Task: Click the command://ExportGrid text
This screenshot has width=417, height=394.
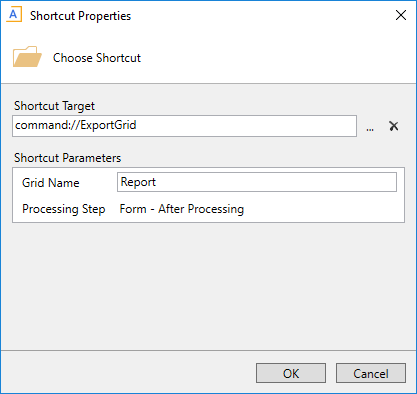Action: (x=76, y=125)
